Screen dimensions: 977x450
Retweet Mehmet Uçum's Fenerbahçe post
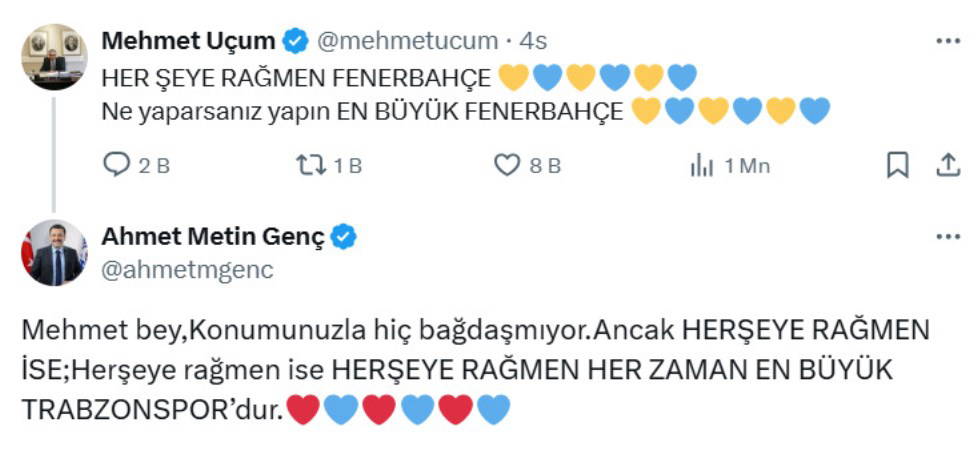(312, 165)
